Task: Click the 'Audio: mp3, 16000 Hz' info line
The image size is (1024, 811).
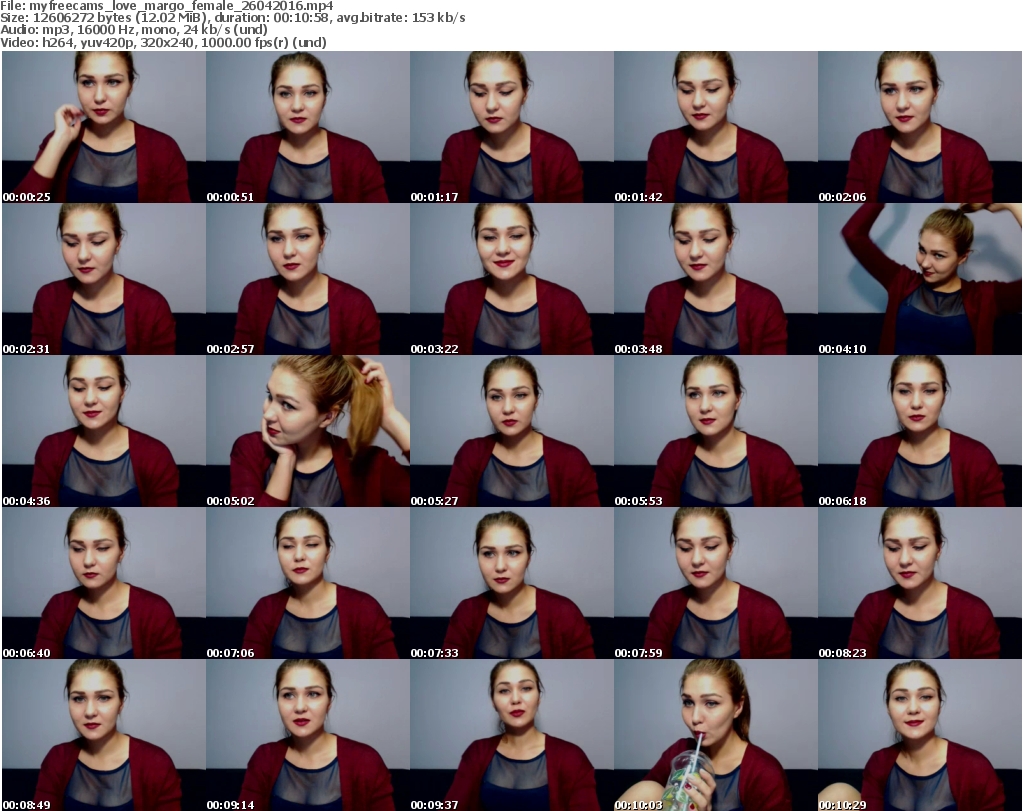Action: pos(134,30)
